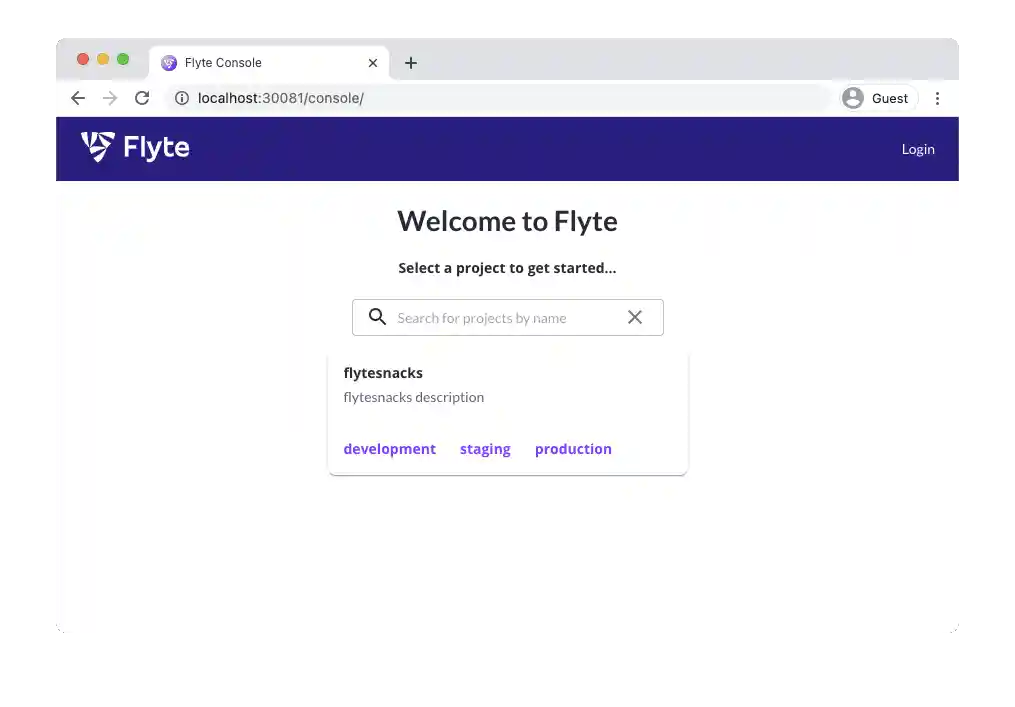Open the staging domain link
1015x707 pixels.
485,448
